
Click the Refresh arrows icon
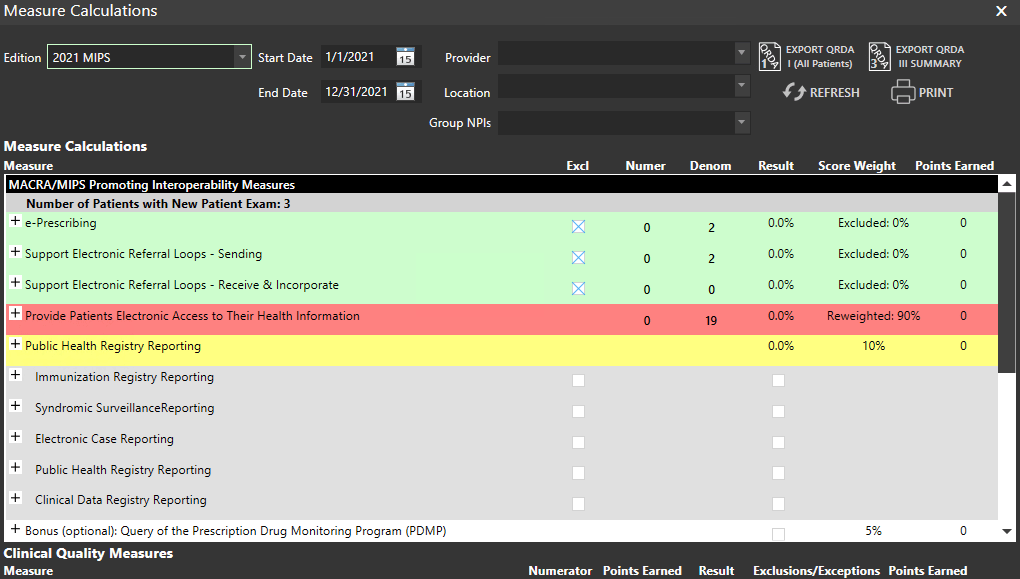coord(794,92)
